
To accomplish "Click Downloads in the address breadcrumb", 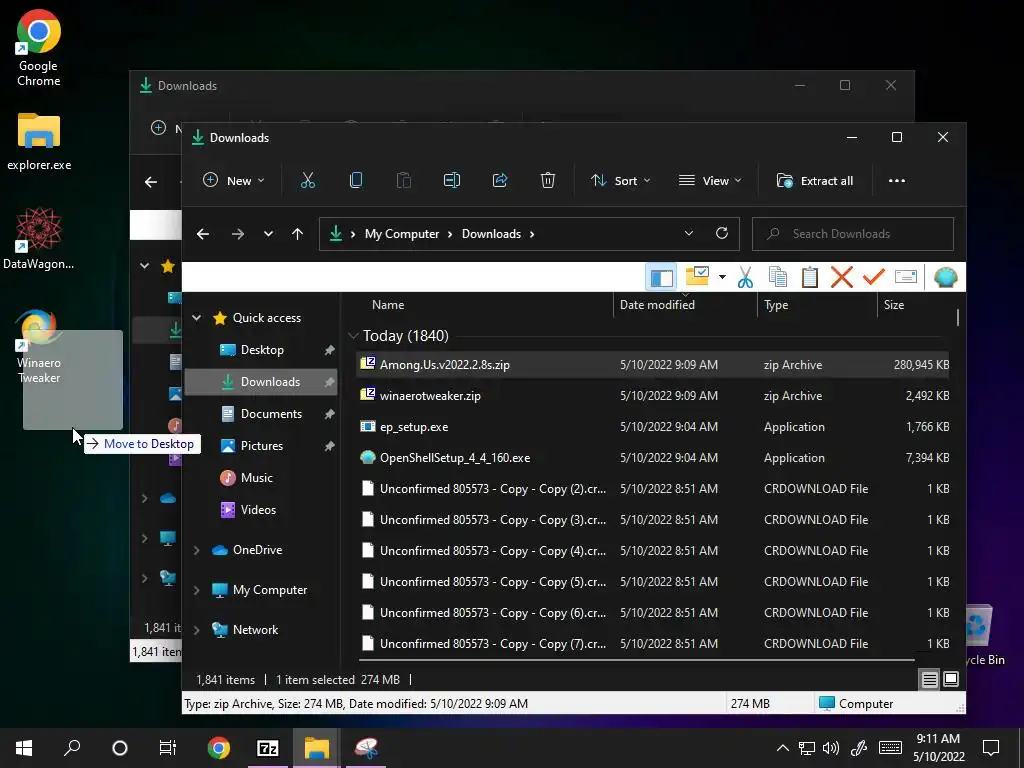I will [491, 234].
